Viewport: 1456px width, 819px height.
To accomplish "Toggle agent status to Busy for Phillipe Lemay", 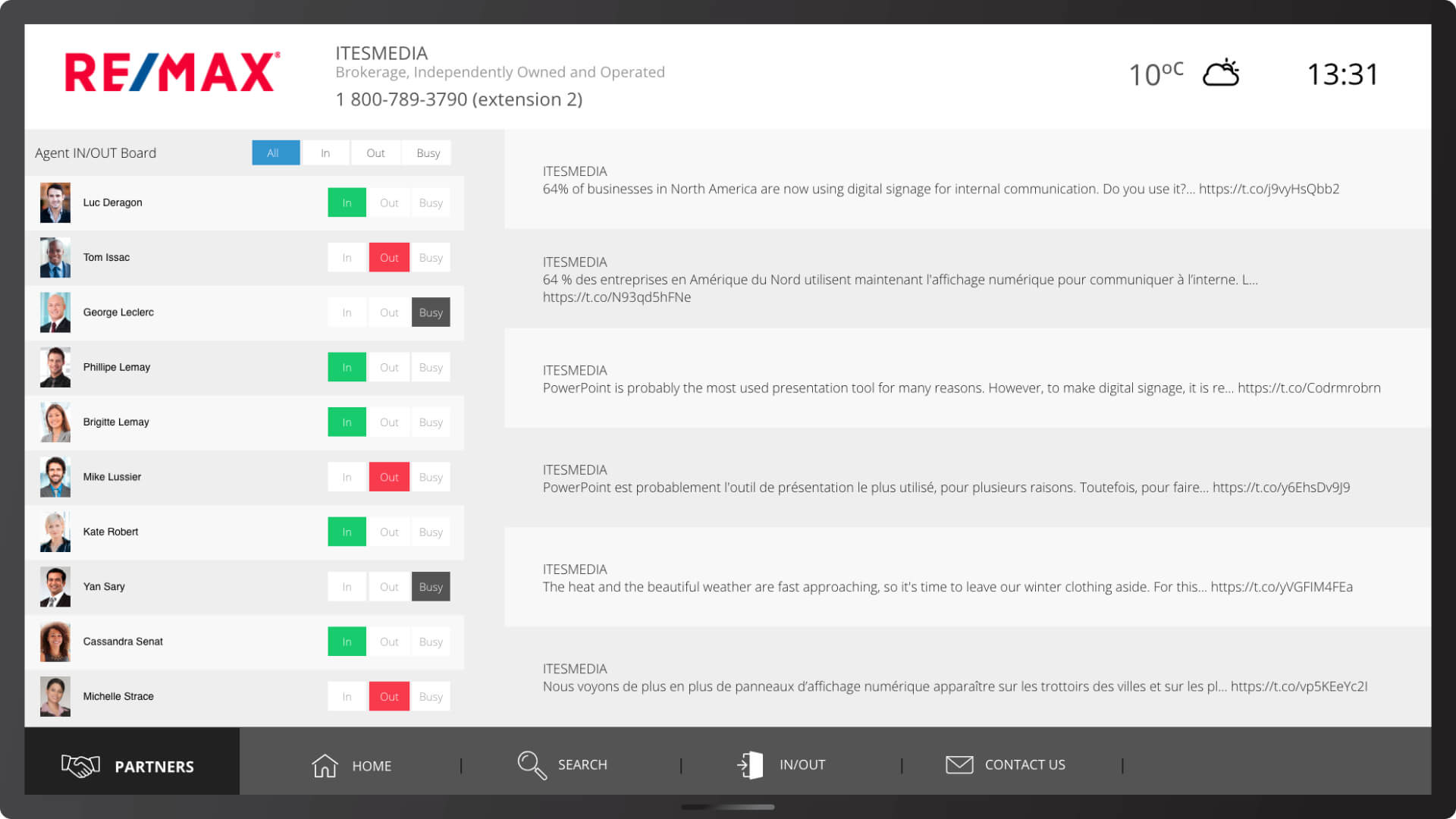I will [x=430, y=367].
